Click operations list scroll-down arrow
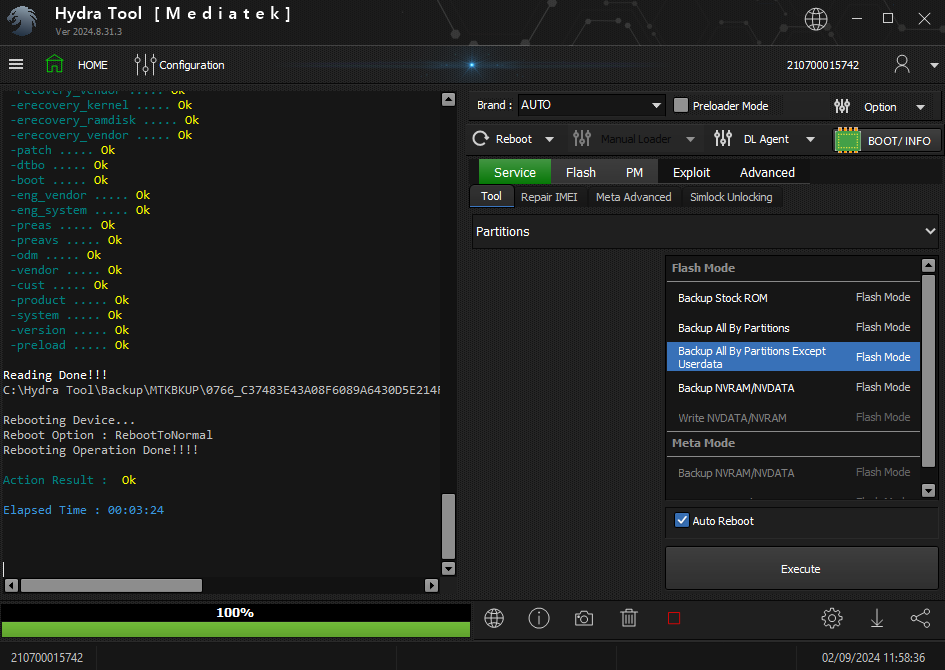Image resolution: width=945 pixels, height=670 pixels. [x=929, y=491]
